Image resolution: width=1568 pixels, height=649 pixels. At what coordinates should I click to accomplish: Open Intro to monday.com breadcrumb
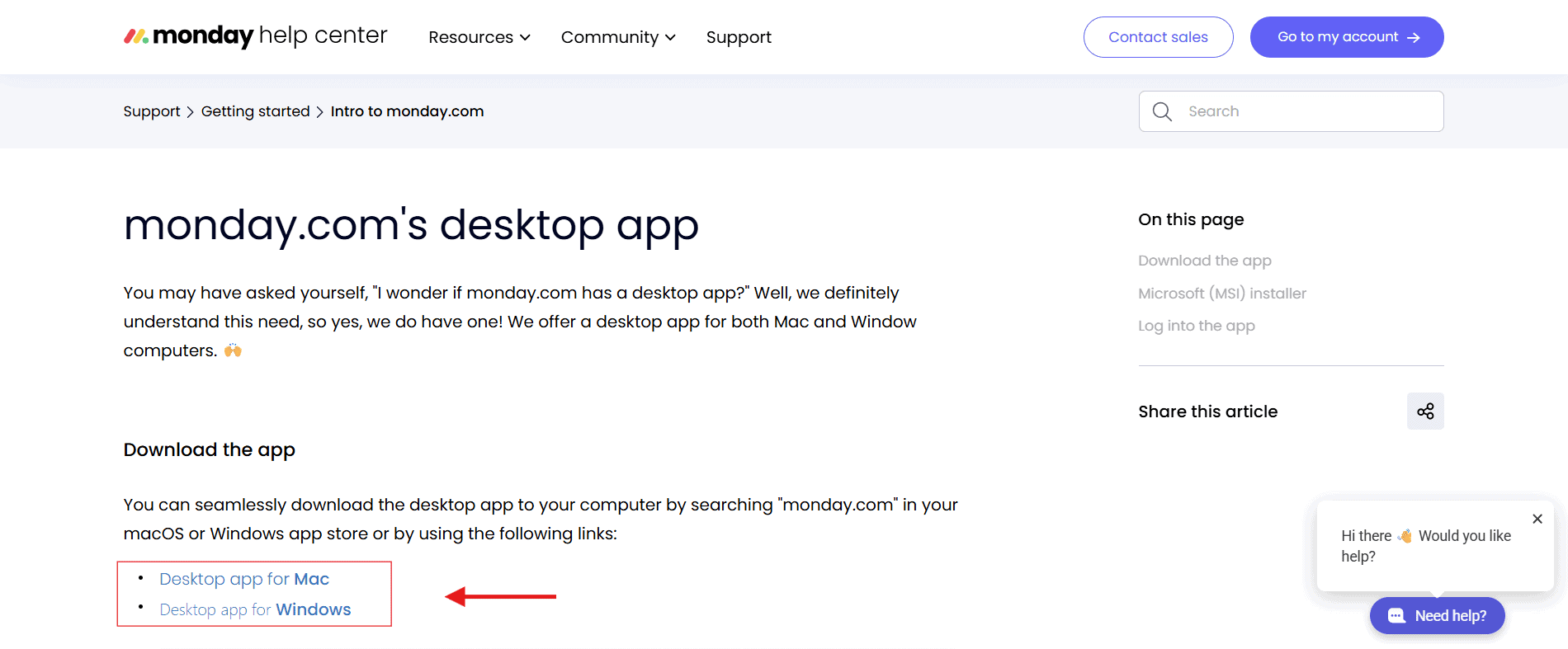(407, 111)
